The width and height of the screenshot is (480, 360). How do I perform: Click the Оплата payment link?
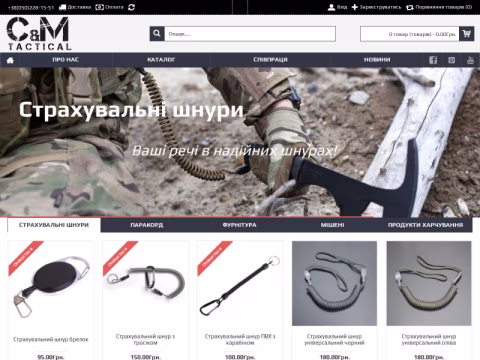click(x=109, y=7)
